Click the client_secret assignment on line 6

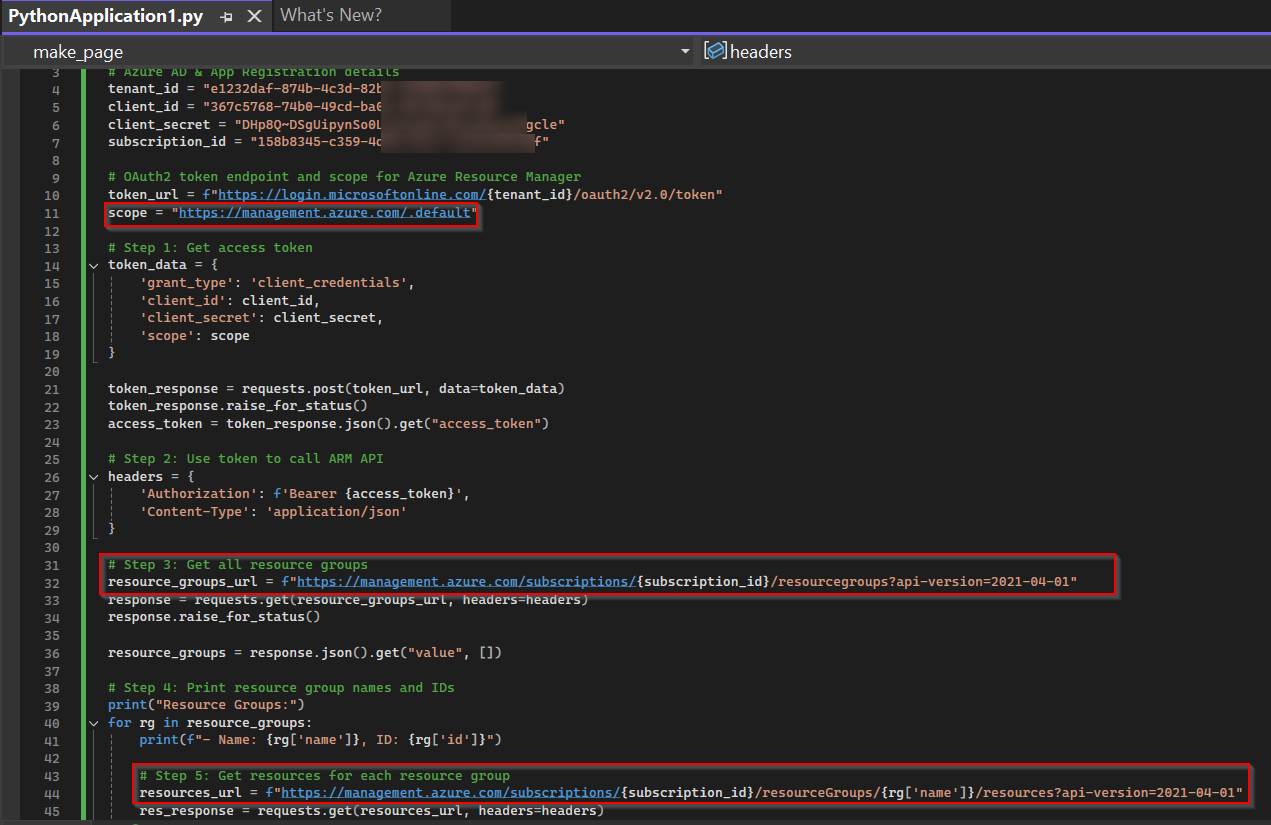[337, 125]
